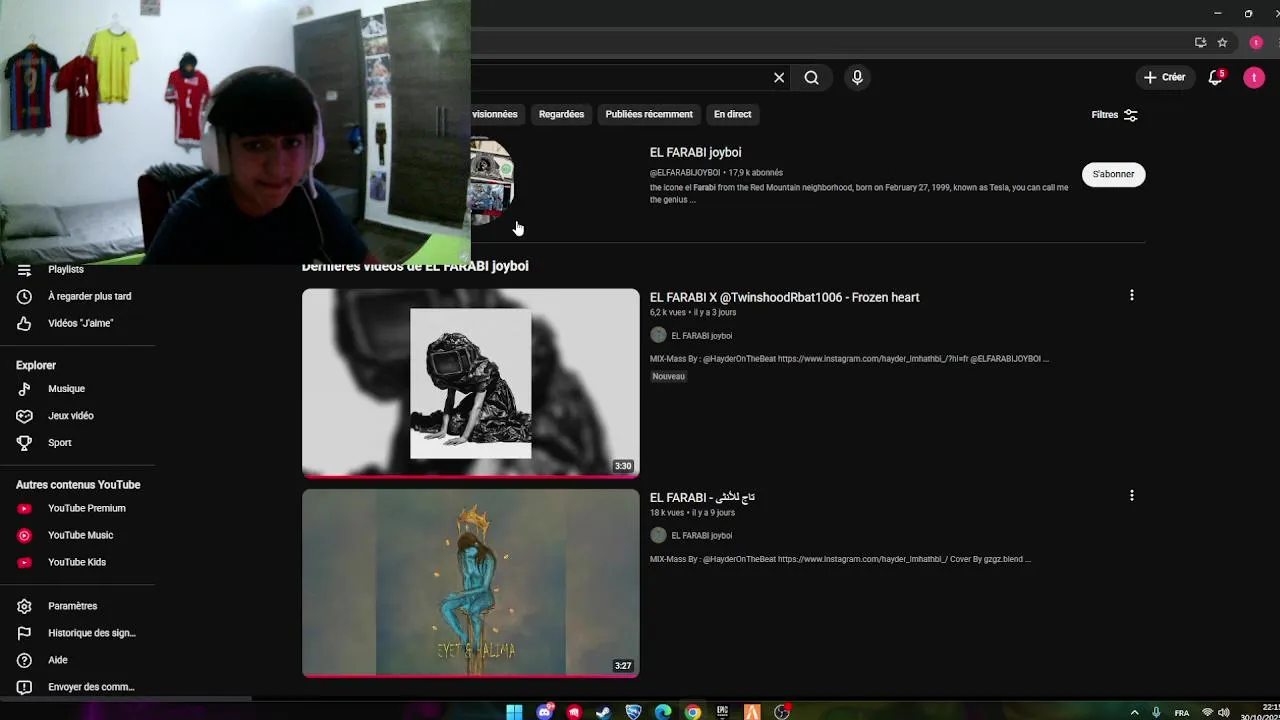
Task: Click the Nouveau badge on Frozen heart
Action: click(x=669, y=376)
